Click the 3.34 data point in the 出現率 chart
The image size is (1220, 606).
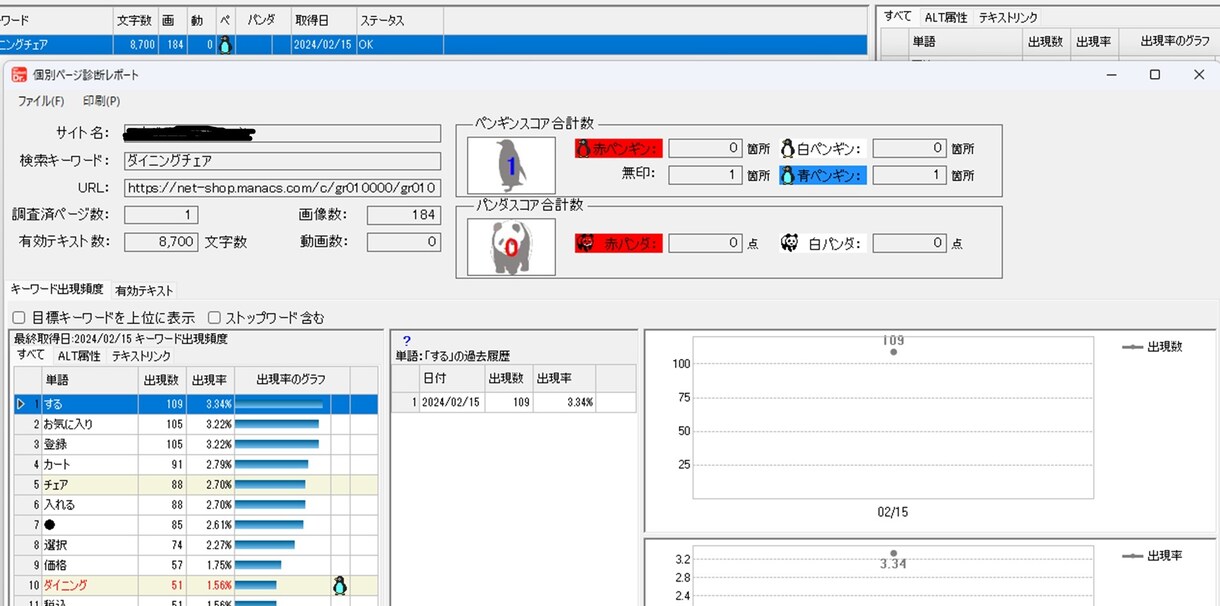click(x=893, y=552)
